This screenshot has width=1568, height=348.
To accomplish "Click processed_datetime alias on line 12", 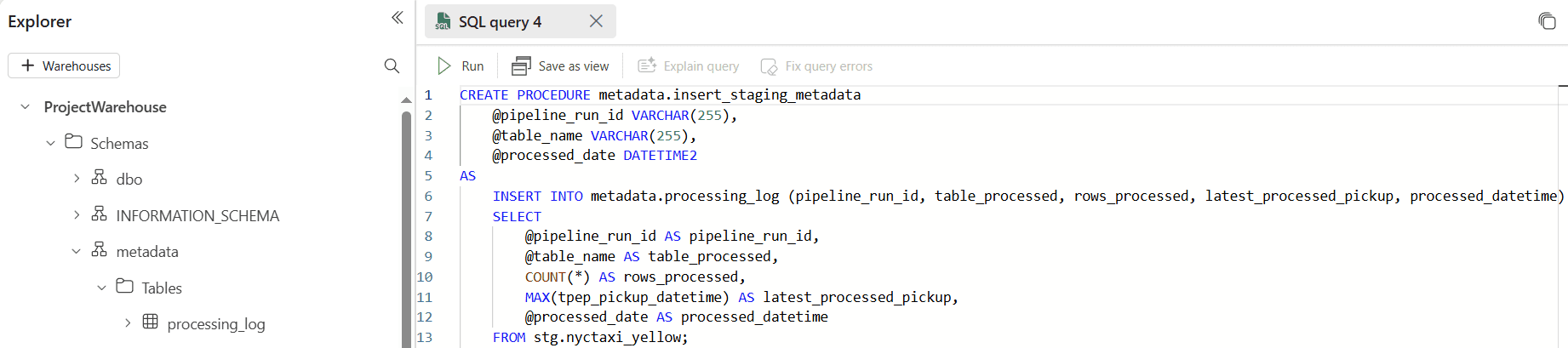I will point(754,317).
